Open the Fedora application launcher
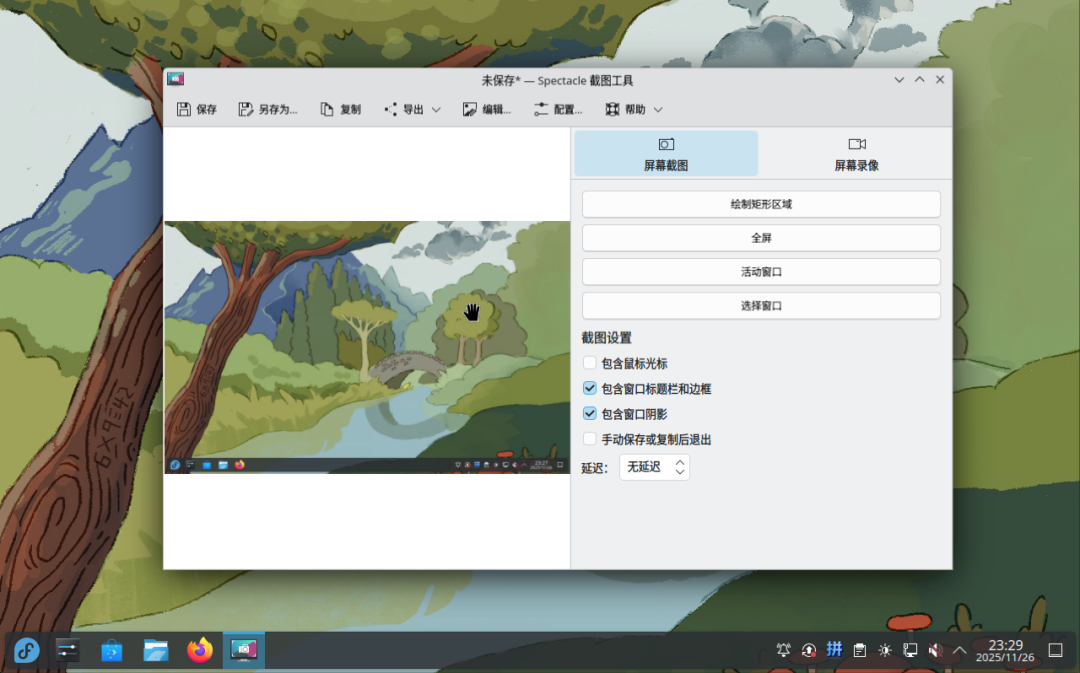This screenshot has width=1080, height=673. [x=26, y=650]
